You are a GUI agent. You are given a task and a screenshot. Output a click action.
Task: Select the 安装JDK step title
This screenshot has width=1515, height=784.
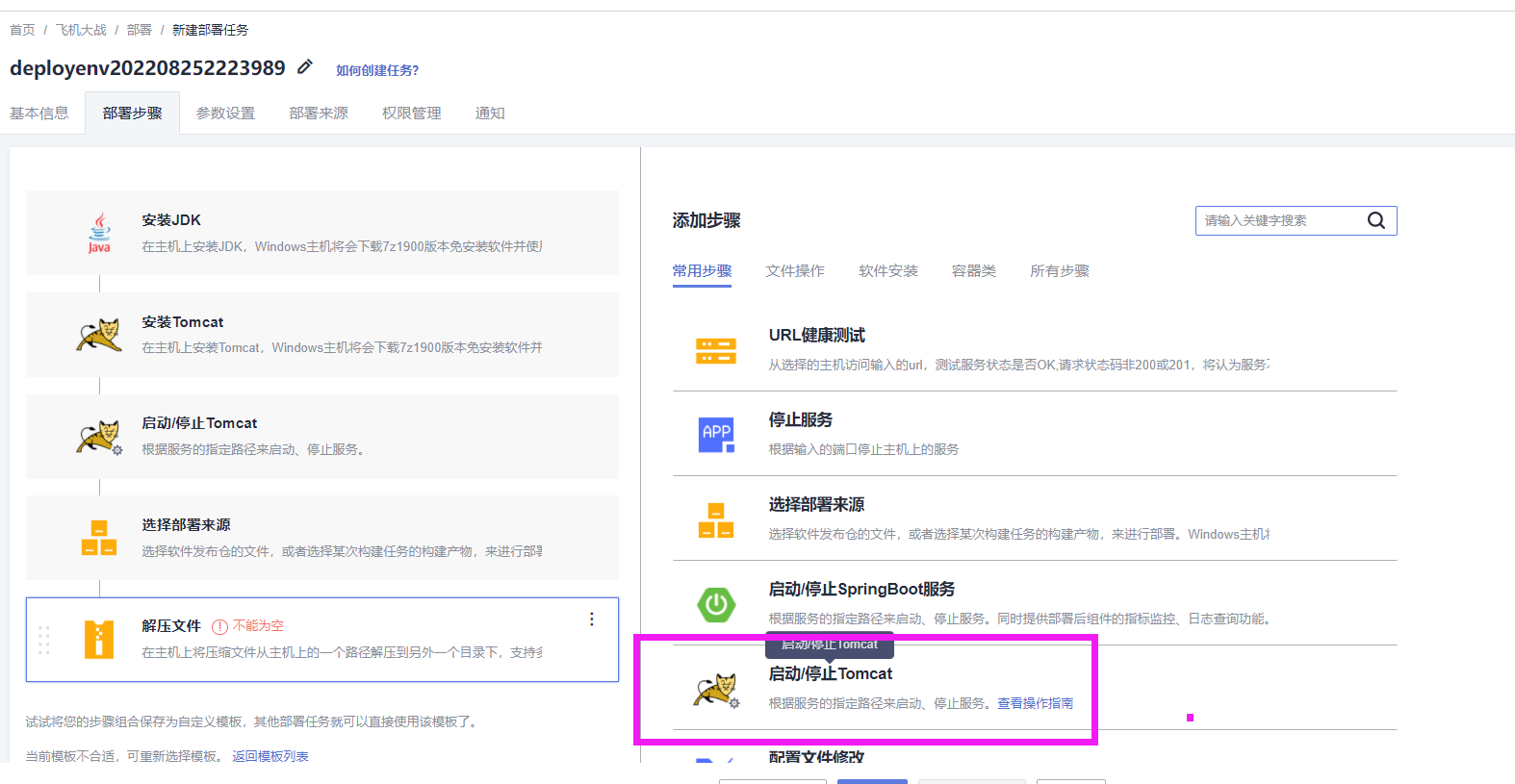tap(171, 220)
